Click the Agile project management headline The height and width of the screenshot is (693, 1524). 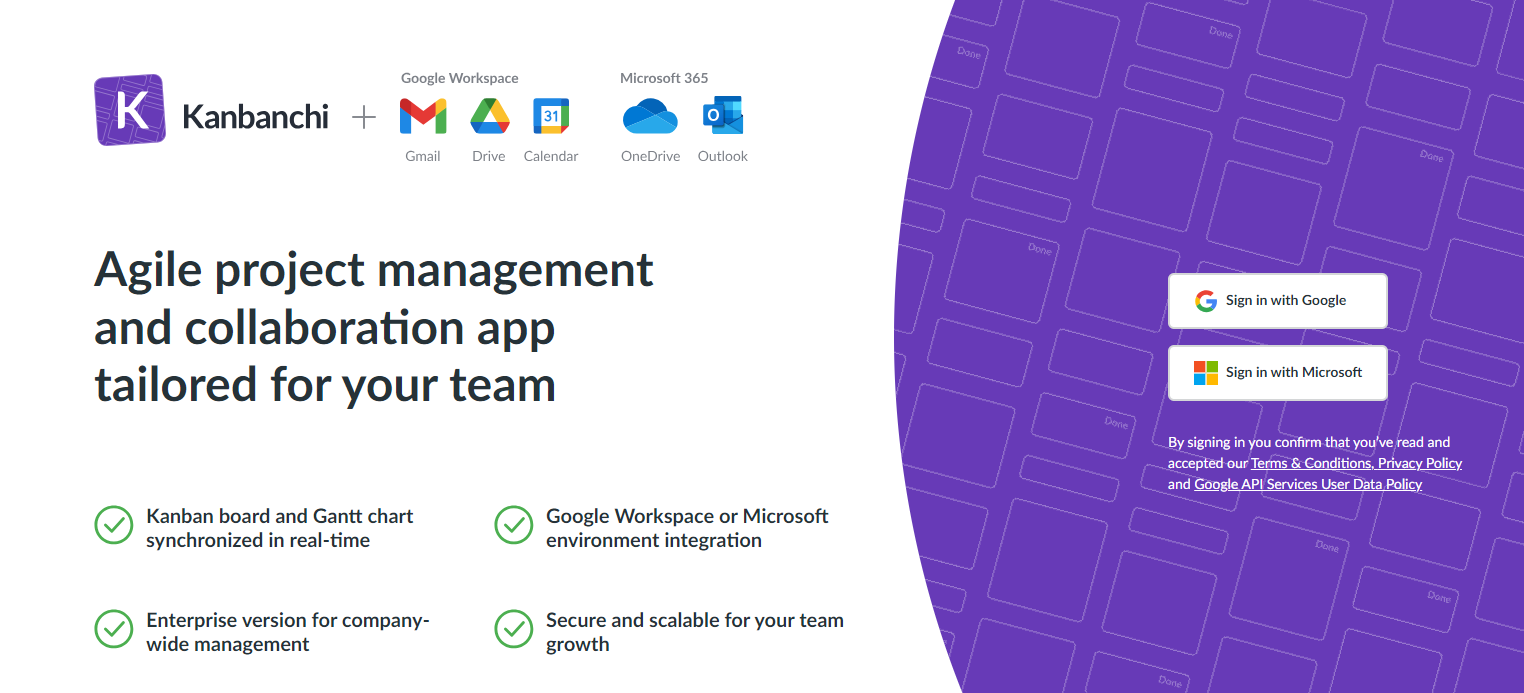tap(374, 328)
